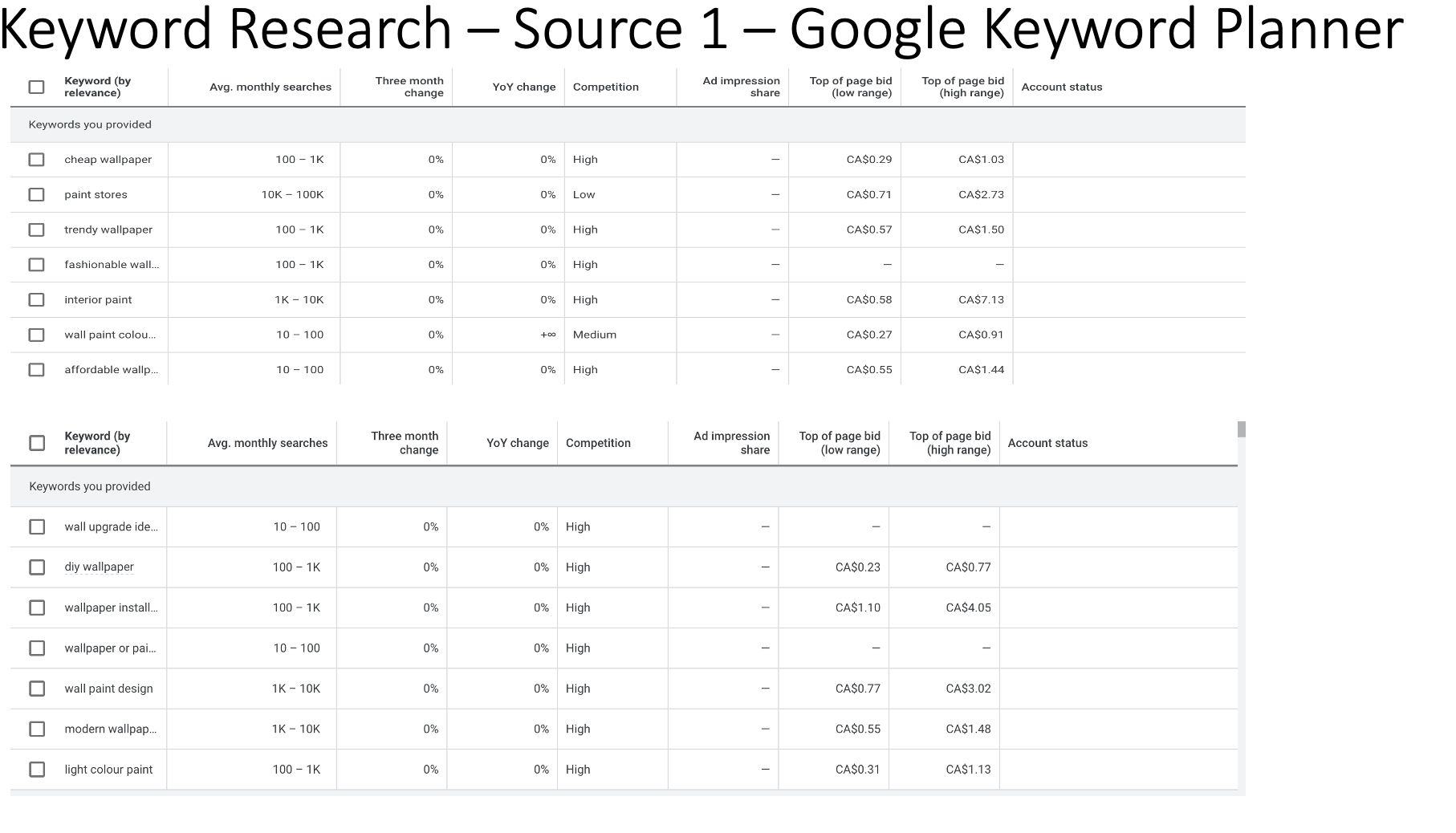Click the CA$0.23 low range bid
Screen dimensions: 1456x833
point(858,567)
